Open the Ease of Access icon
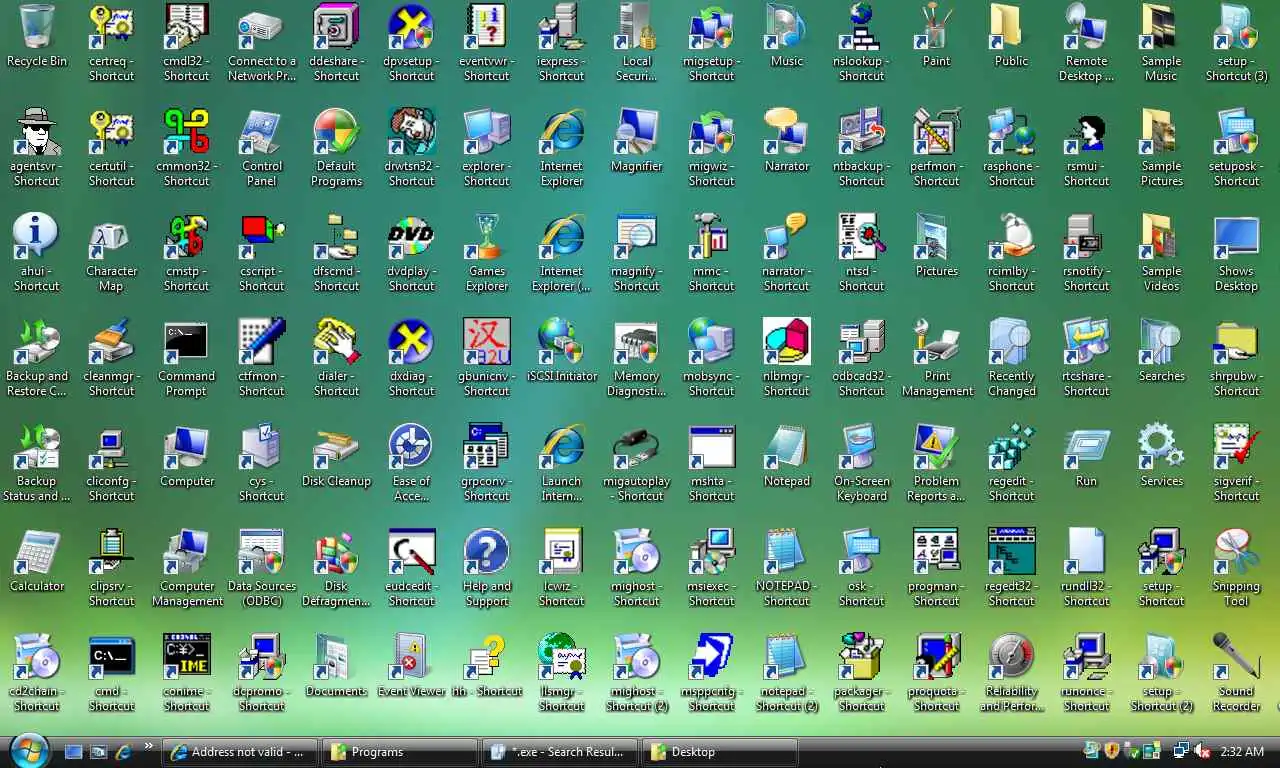Screen dimensions: 1280x768 click(x=411, y=464)
